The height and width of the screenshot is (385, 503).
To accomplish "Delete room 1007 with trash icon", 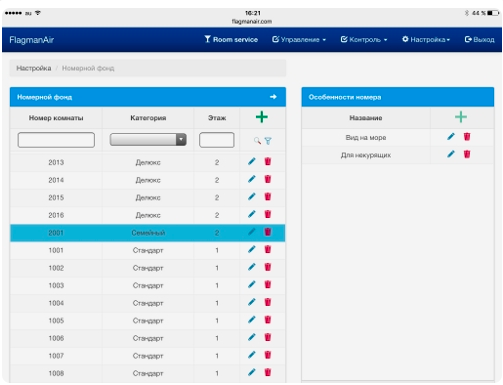I will tap(268, 355).
